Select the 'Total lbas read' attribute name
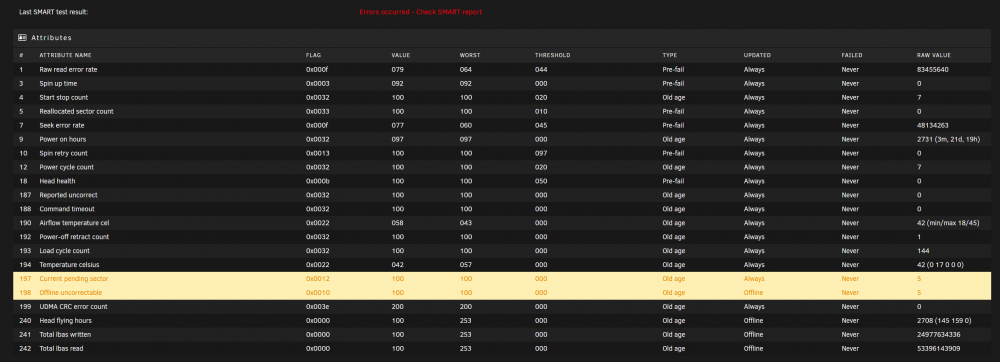Image resolution: width=1000 pixels, height=362 pixels. click(x=61, y=349)
